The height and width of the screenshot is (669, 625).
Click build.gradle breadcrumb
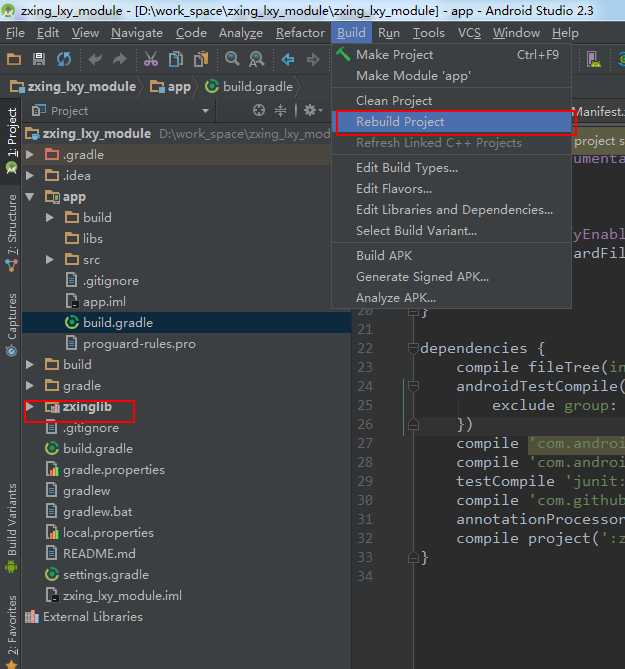click(249, 87)
